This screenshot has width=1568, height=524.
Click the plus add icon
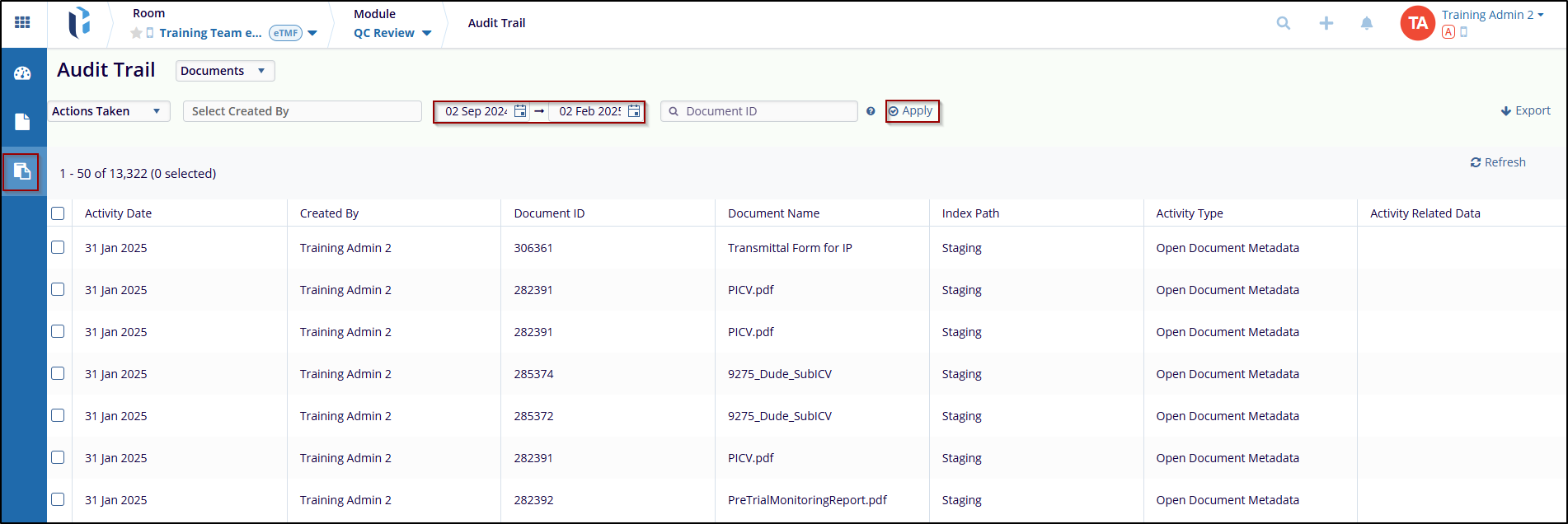[x=1326, y=23]
